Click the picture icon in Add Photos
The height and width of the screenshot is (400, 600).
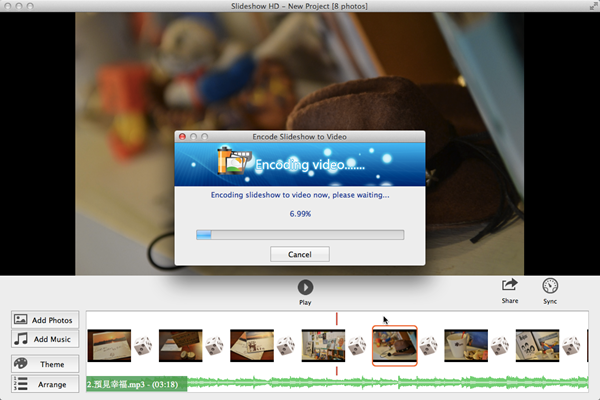pyautogui.click(x=21, y=319)
